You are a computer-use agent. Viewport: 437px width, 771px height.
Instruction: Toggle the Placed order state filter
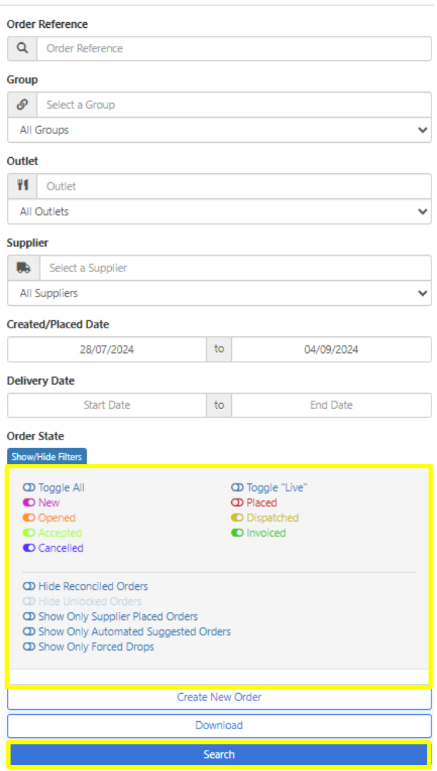pos(254,503)
